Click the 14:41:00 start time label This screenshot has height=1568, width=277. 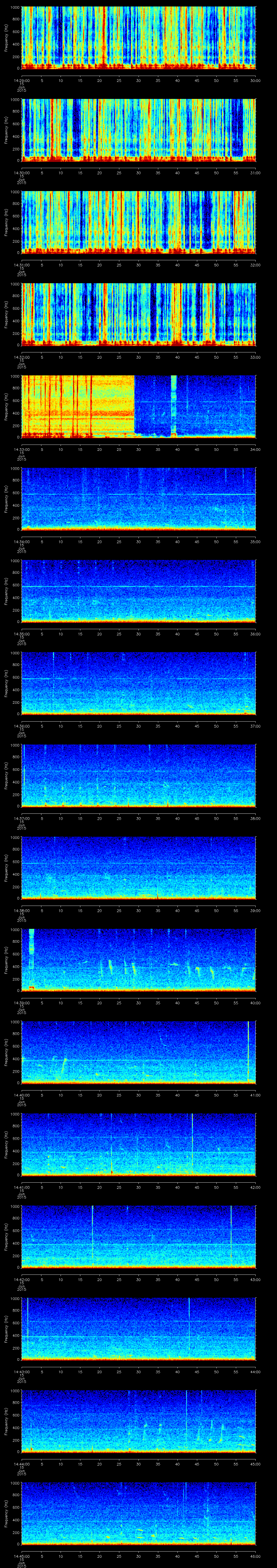21,1187
